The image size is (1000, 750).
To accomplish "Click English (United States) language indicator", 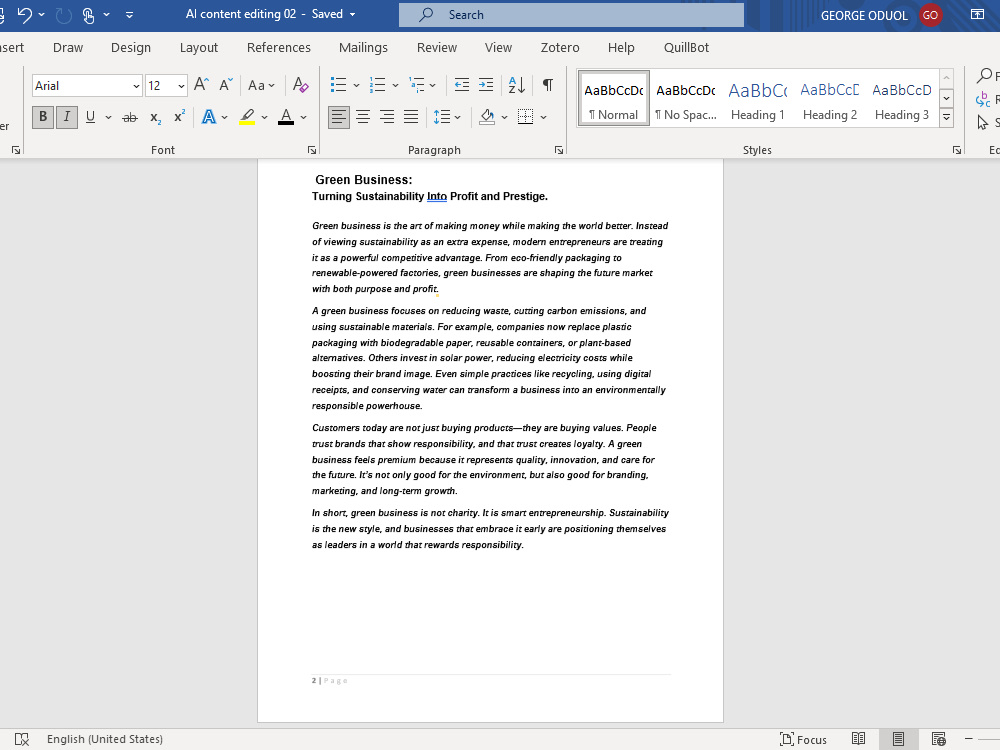I will [105, 739].
